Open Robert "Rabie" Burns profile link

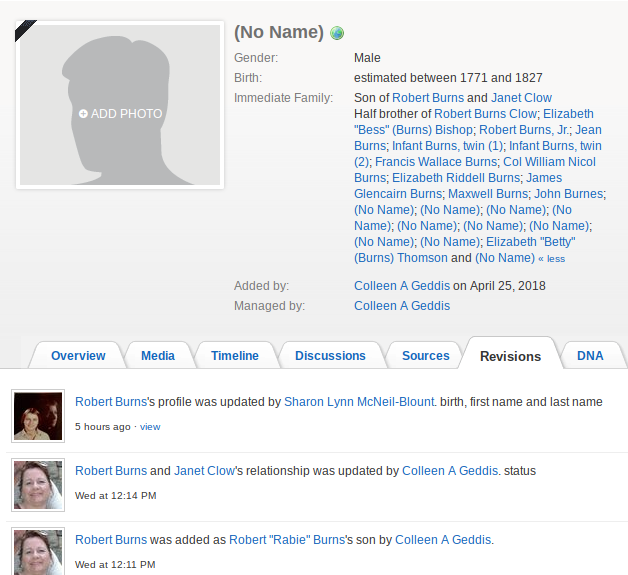pyautogui.click(x=285, y=540)
